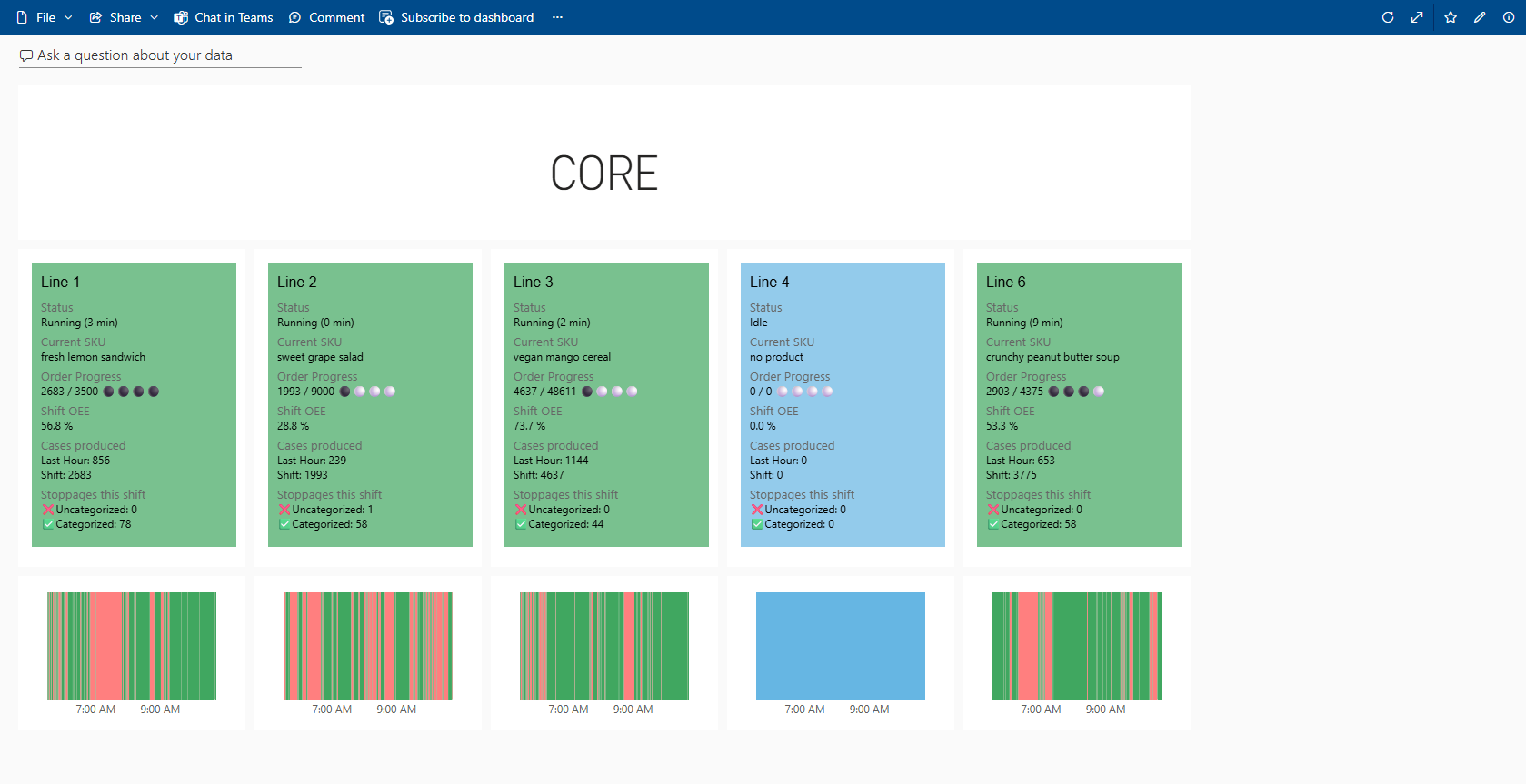The height and width of the screenshot is (784, 1526).
Task: Expand the Share dropdown menu
Action: pyautogui.click(x=125, y=17)
